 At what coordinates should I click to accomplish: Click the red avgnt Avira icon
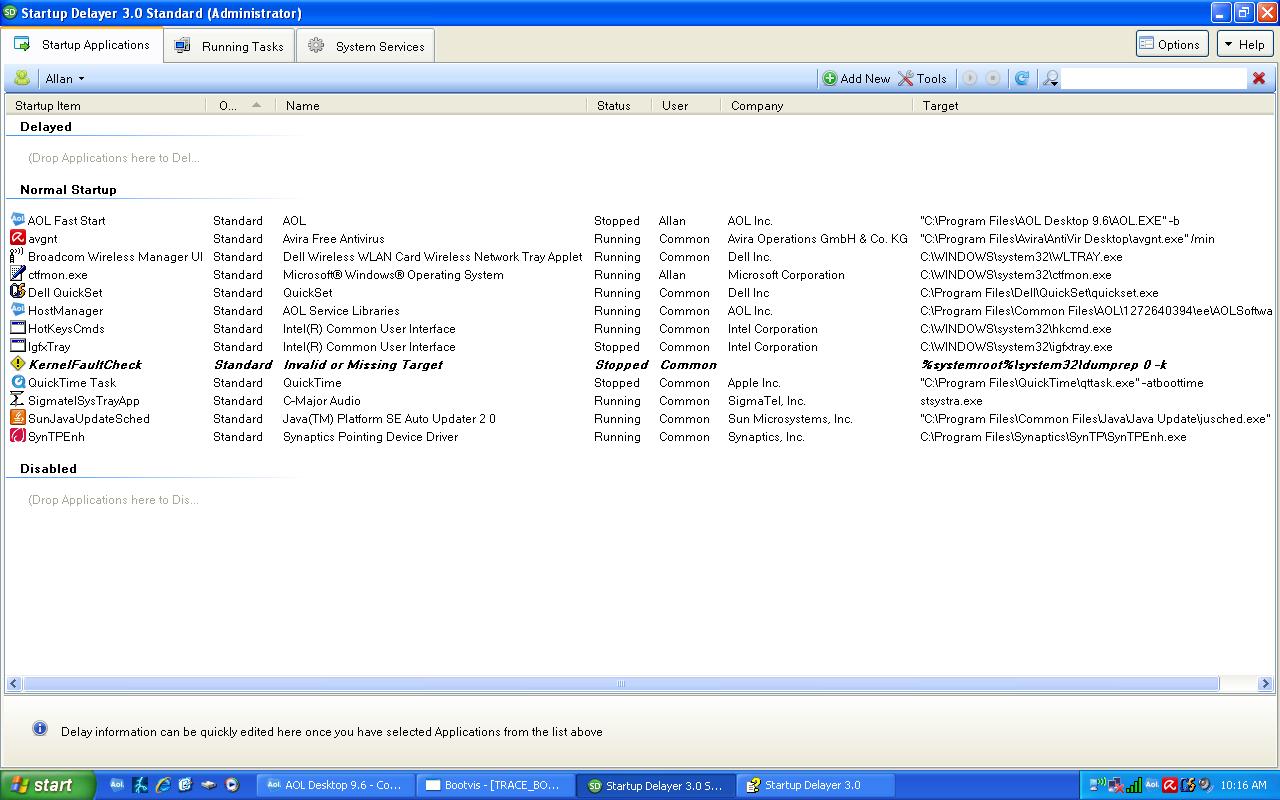(18, 238)
